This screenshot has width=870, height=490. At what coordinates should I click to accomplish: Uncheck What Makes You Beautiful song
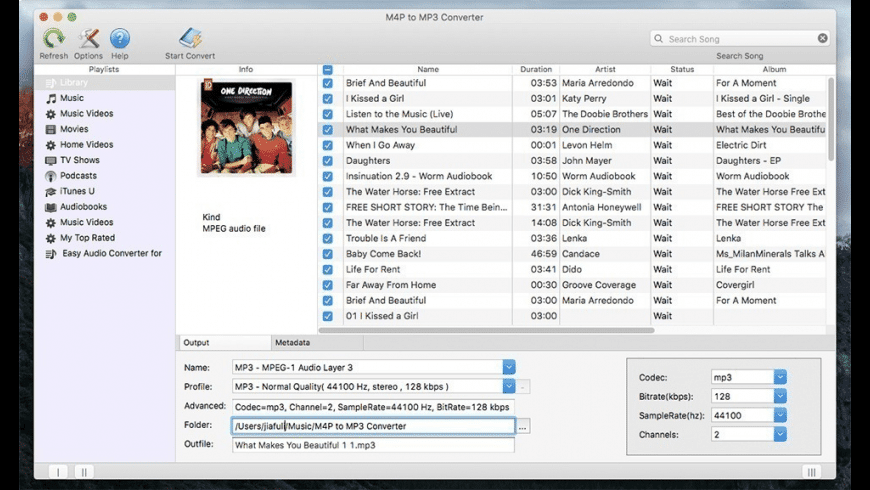click(x=327, y=130)
